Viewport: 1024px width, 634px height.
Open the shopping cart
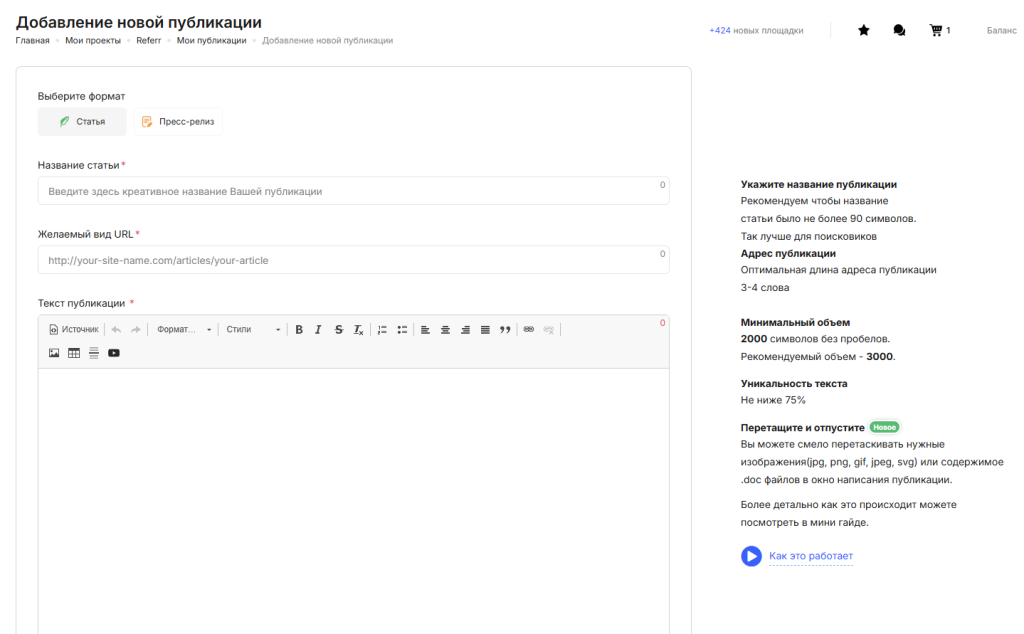936,31
